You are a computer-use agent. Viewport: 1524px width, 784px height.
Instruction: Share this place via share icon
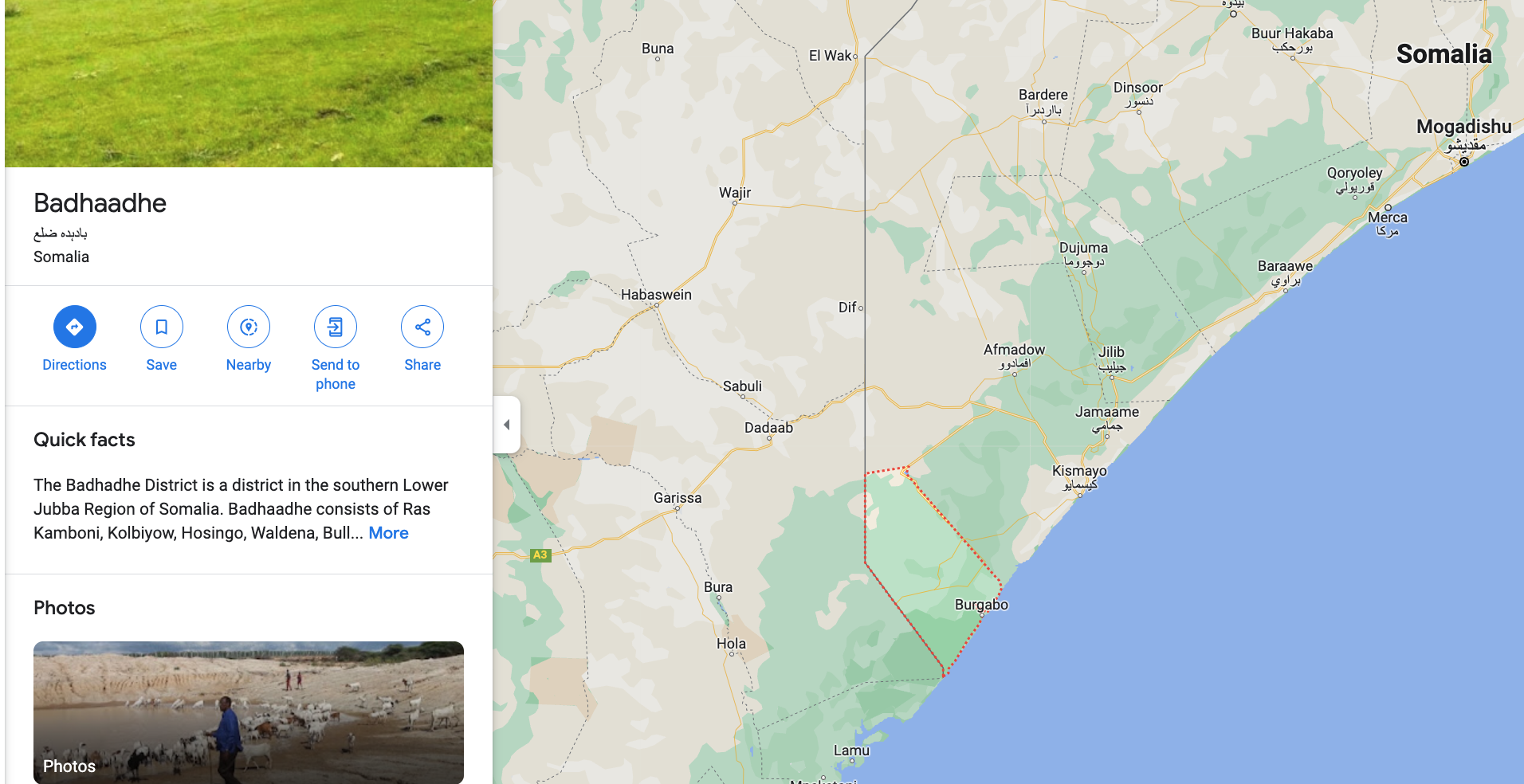[x=422, y=327]
